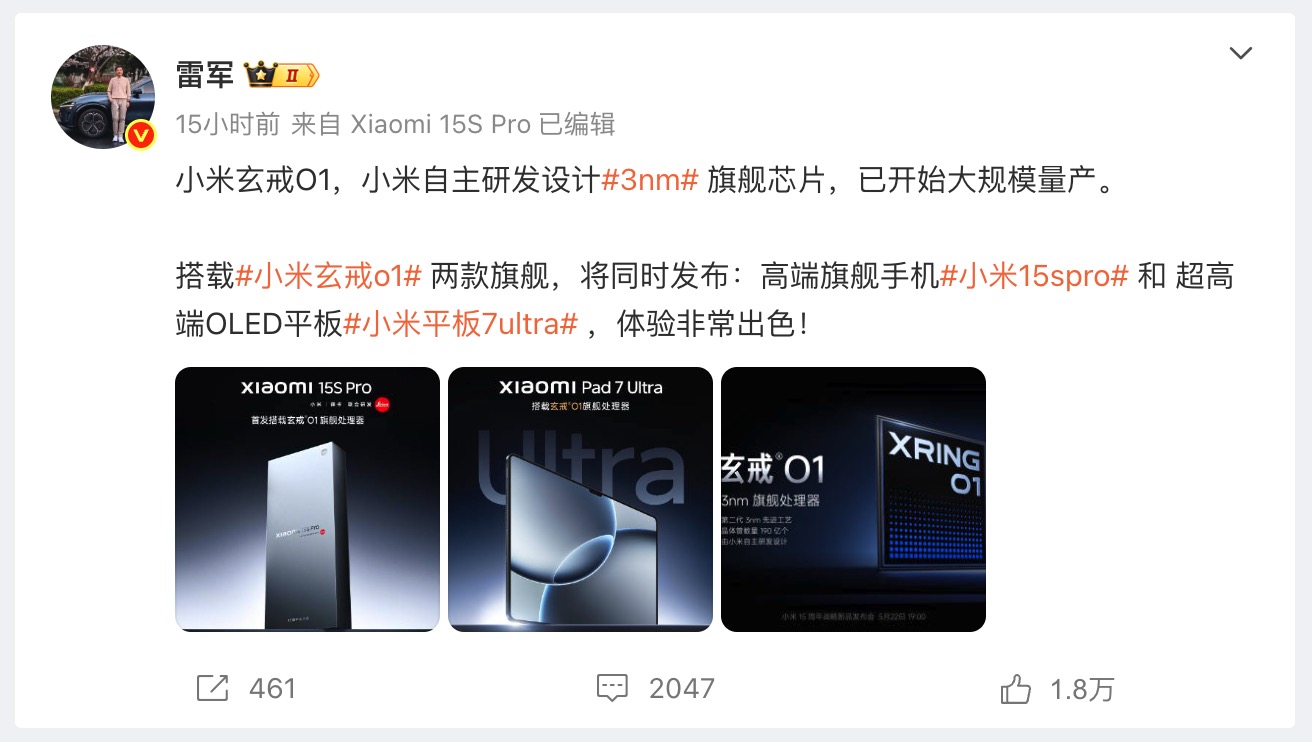Open the #小米玄戒o1# hashtag
The image size is (1312, 742).
[328, 276]
